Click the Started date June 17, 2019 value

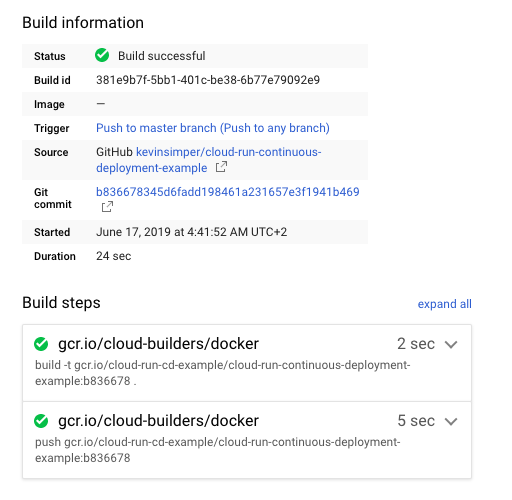(191, 232)
